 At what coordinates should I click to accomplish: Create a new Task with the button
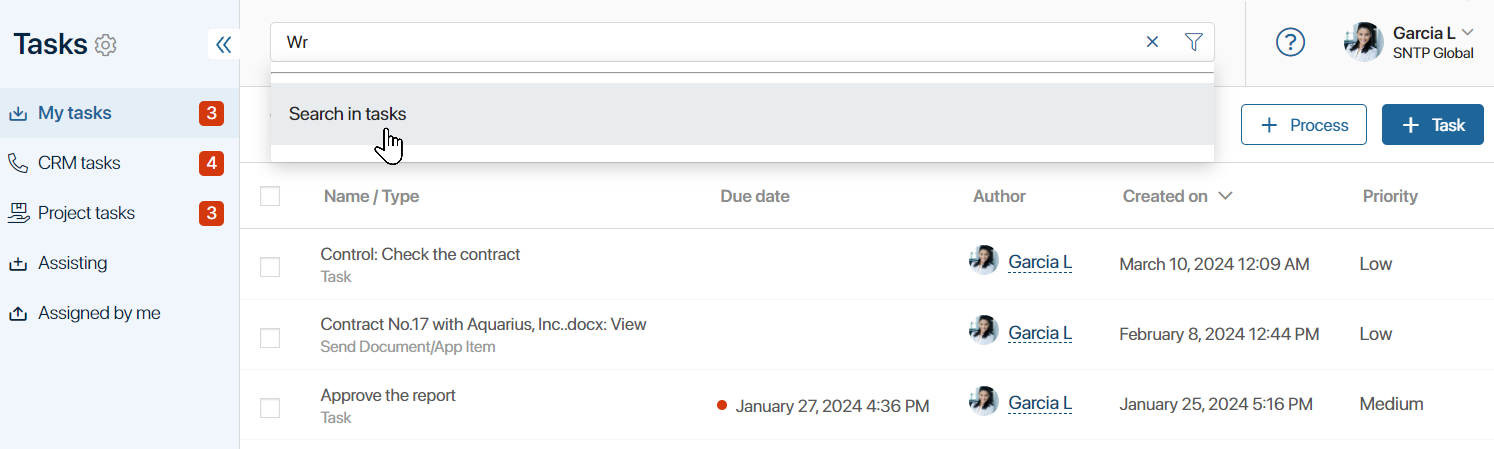click(x=1433, y=125)
